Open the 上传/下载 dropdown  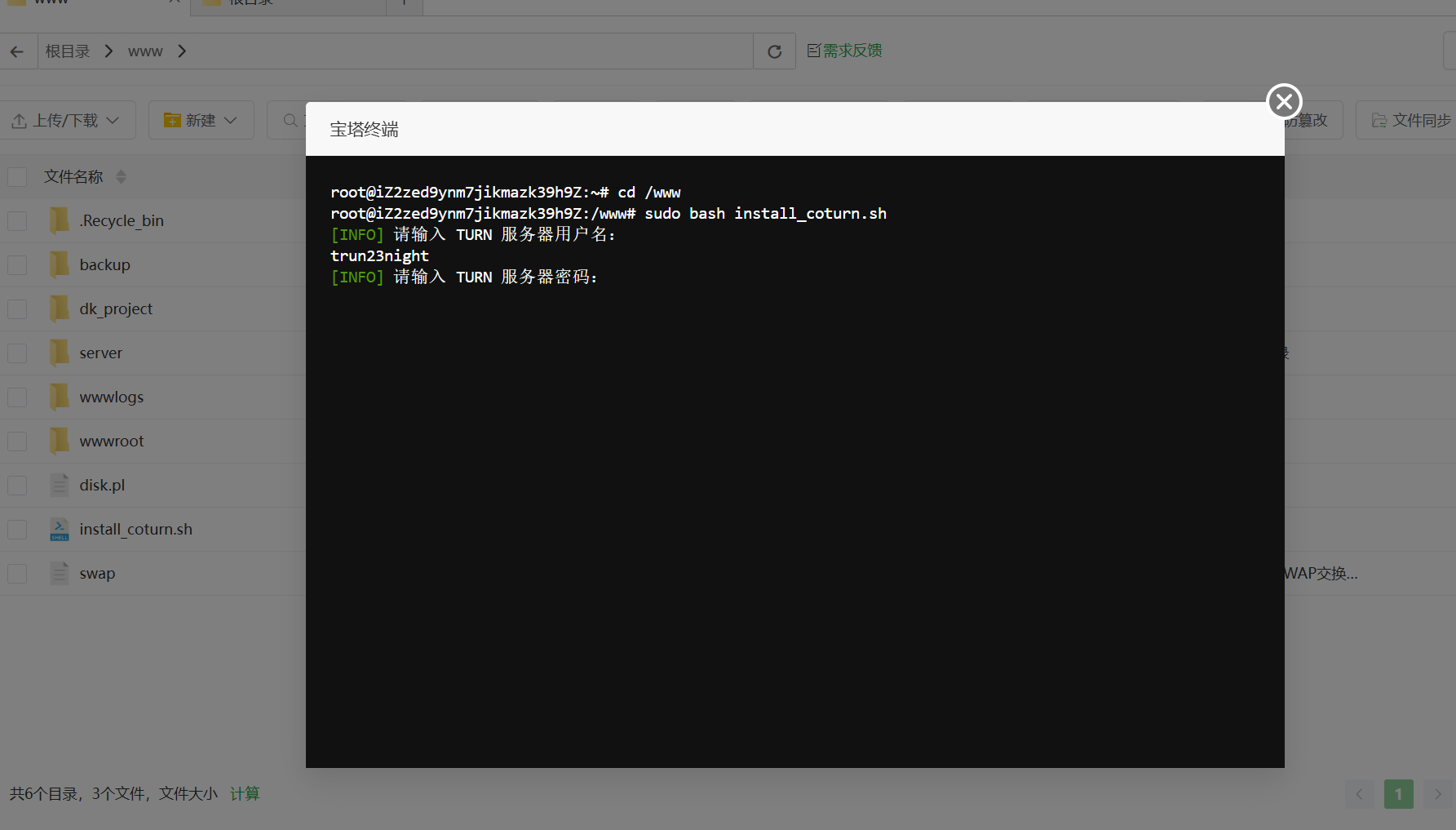66,120
